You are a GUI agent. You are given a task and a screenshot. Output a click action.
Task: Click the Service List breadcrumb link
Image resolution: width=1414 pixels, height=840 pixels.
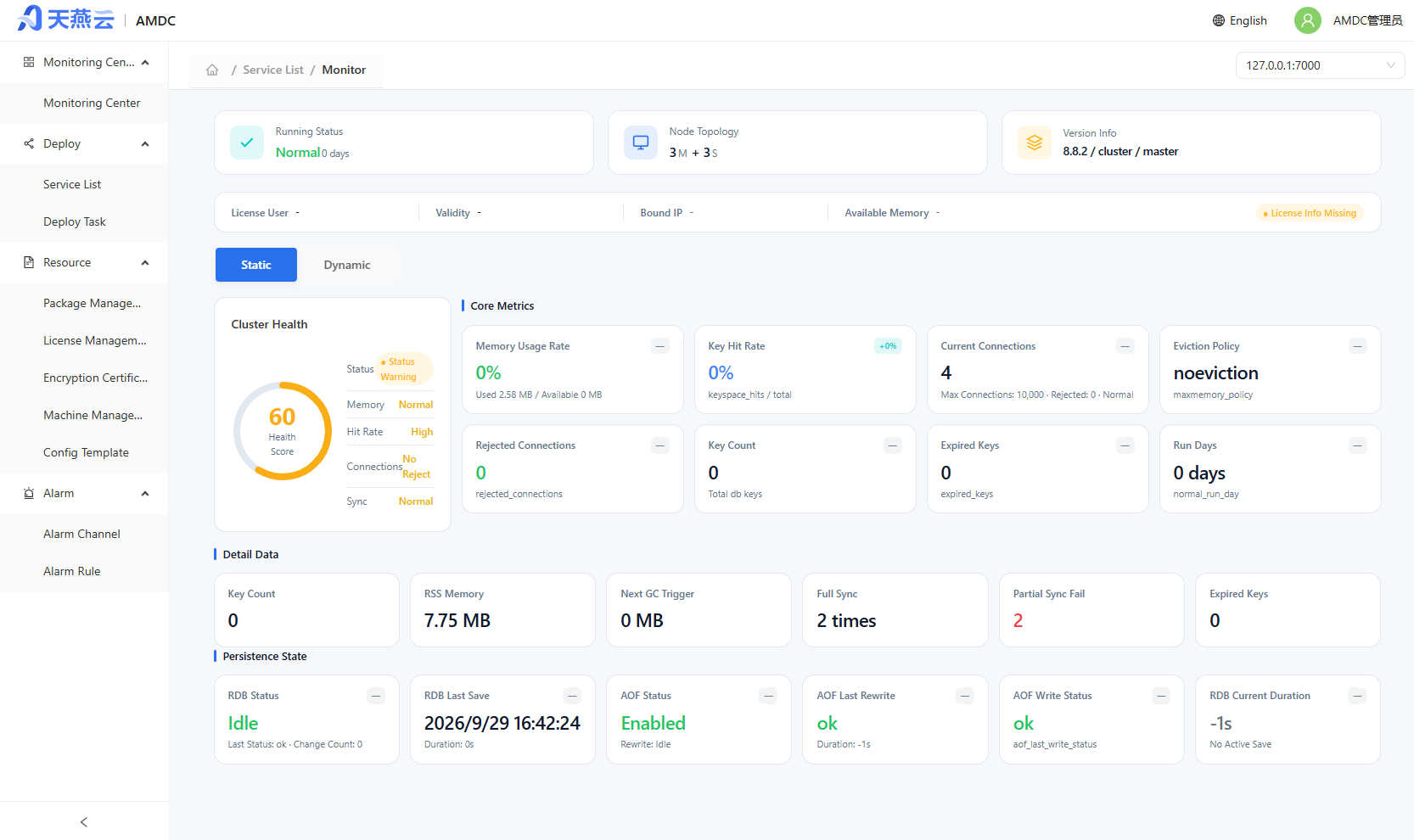[x=272, y=70]
